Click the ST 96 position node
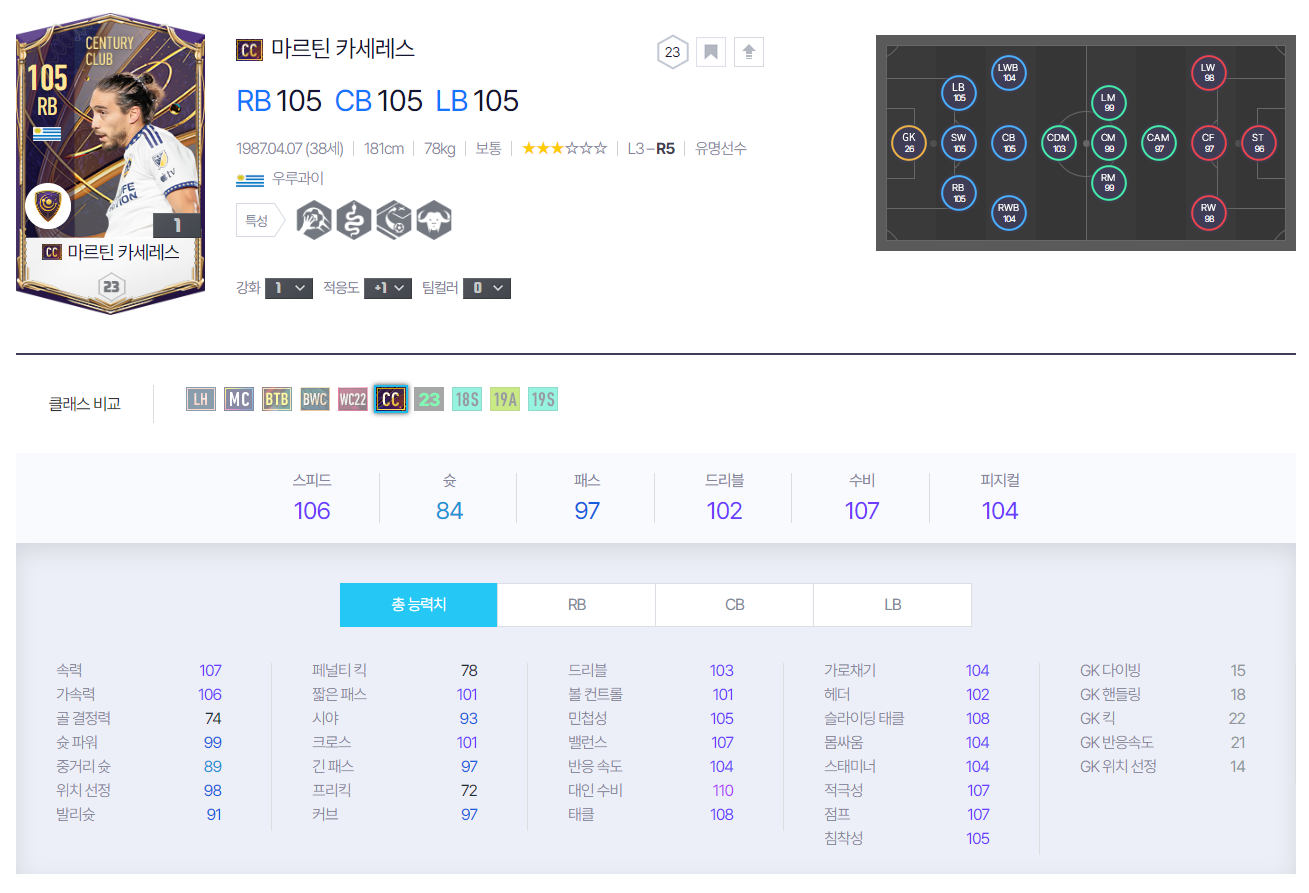Screen dimensions: 1309x893 tap(1258, 143)
